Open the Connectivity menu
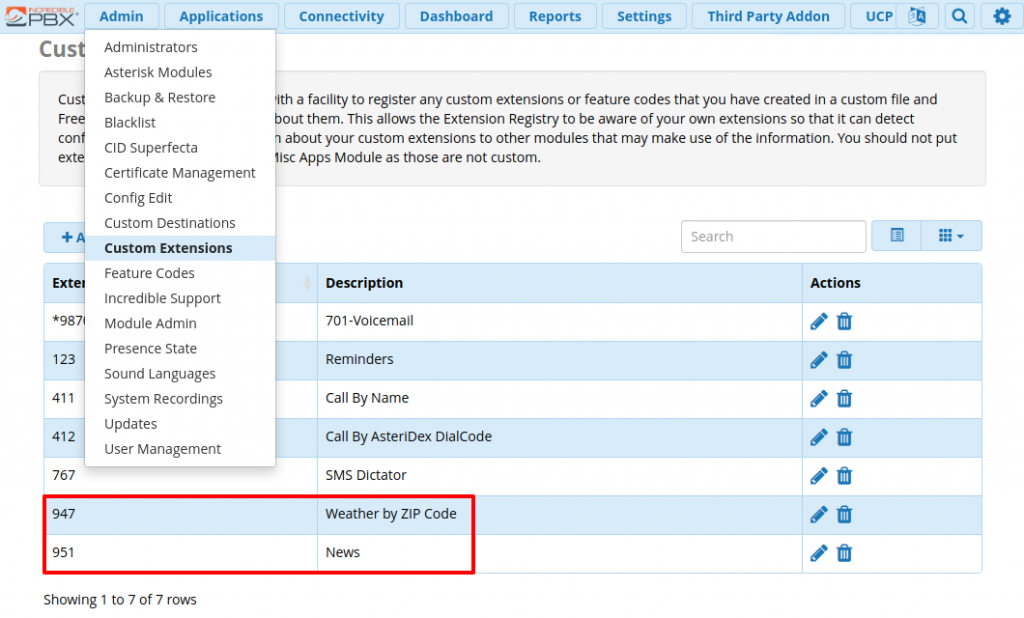The height and width of the screenshot is (618, 1024). (x=342, y=16)
